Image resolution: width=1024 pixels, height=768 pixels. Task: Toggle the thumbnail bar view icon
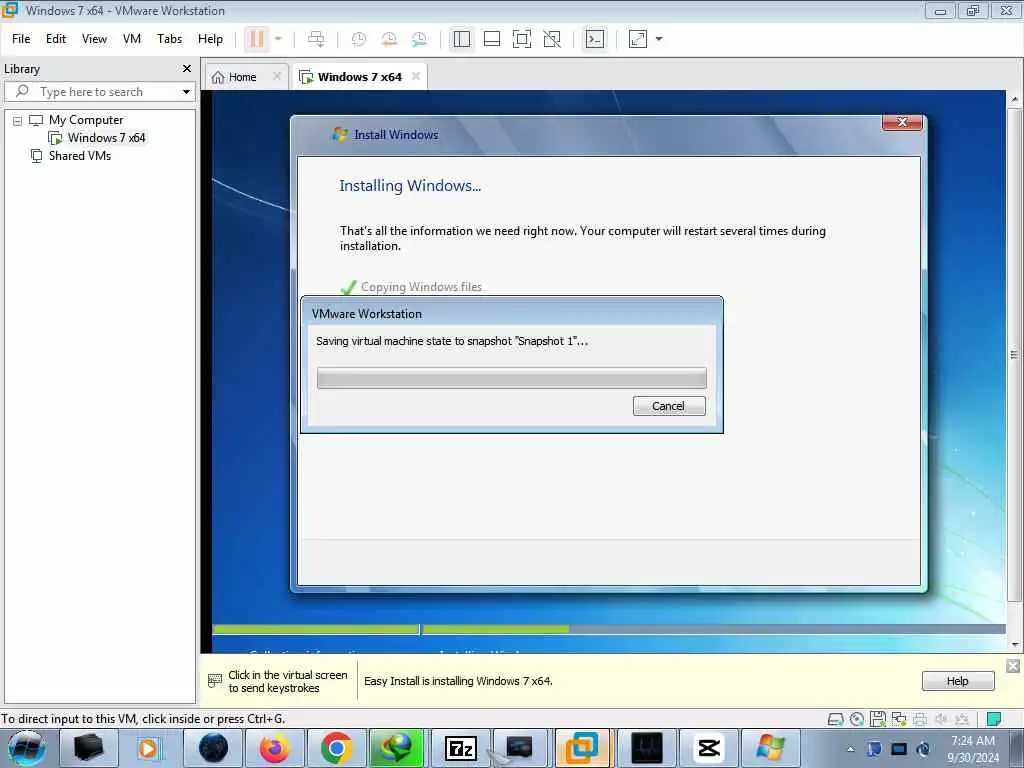coord(492,39)
